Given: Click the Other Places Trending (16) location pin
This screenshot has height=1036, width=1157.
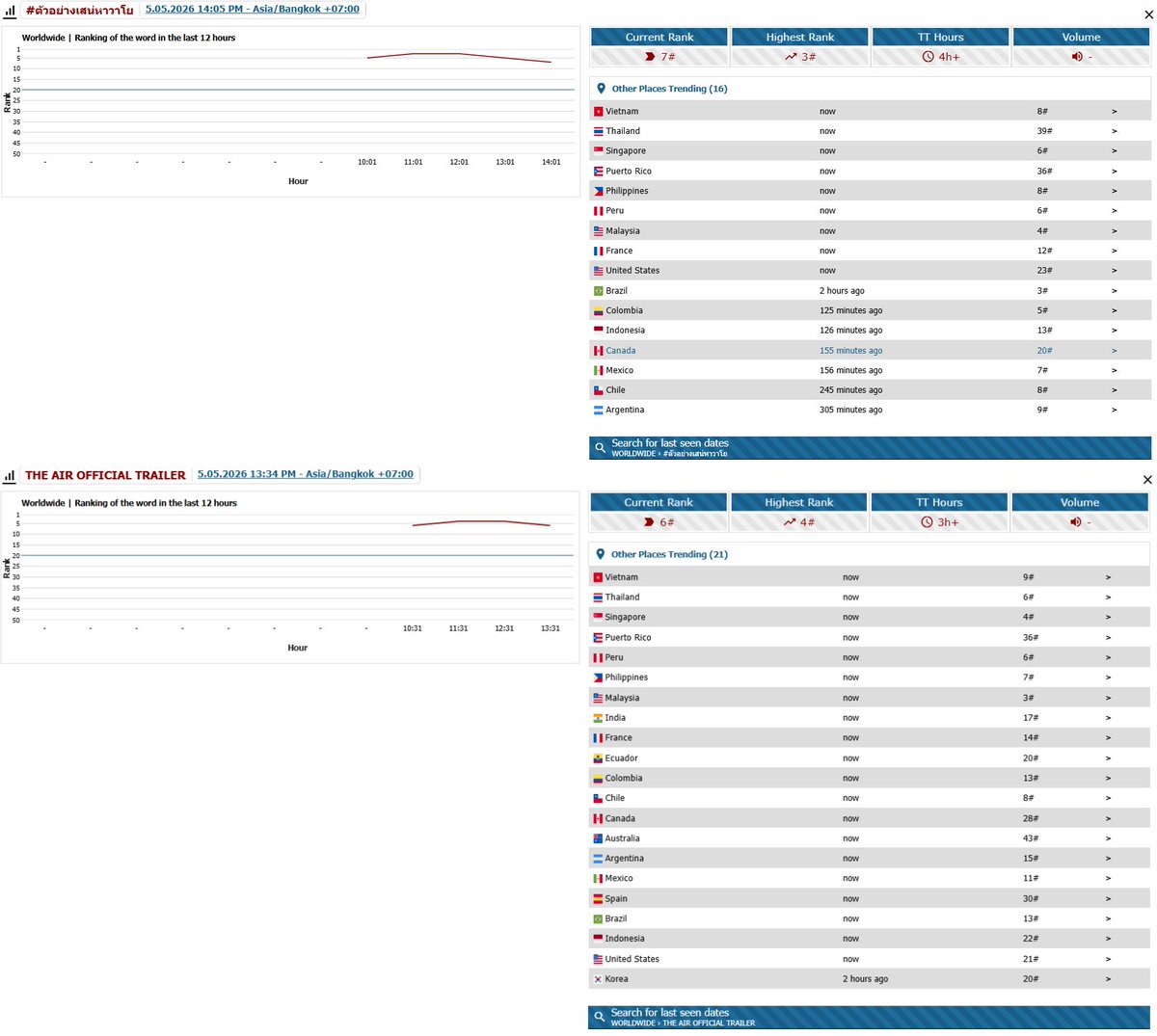Looking at the screenshot, I should pyautogui.click(x=601, y=89).
